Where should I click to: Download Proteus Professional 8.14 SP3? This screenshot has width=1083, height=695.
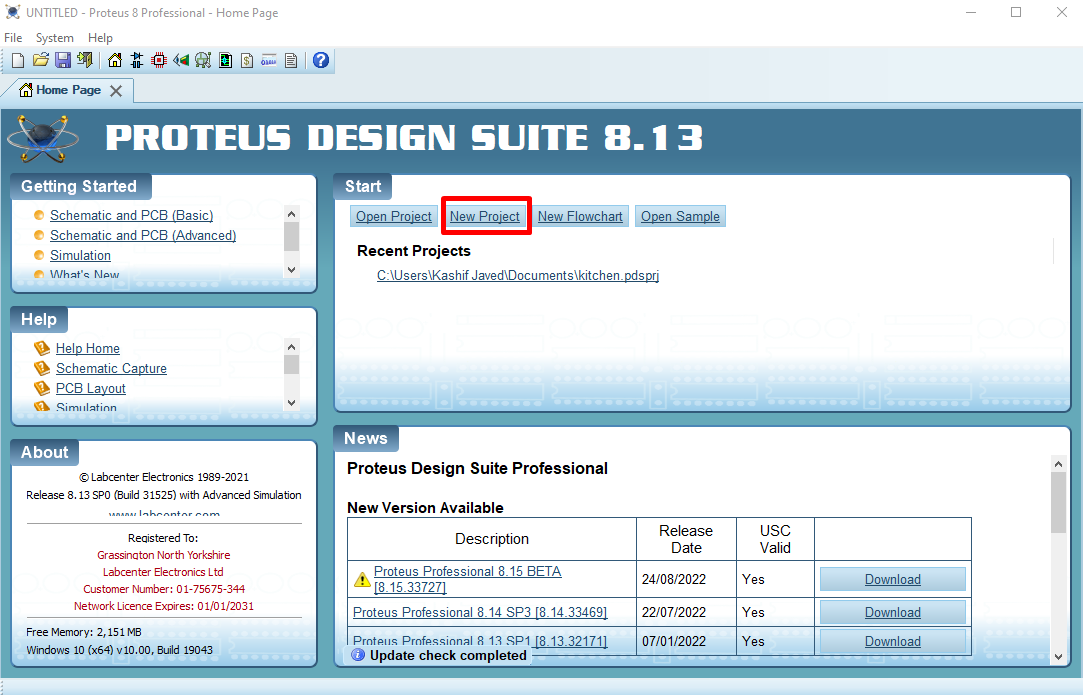click(892, 613)
